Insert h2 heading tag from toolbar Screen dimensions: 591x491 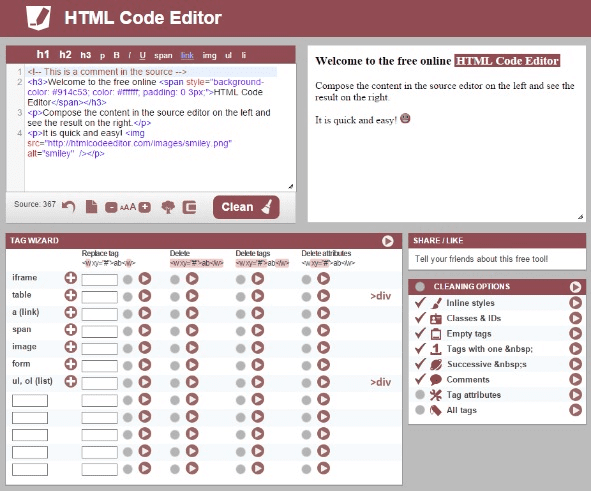click(65, 55)
